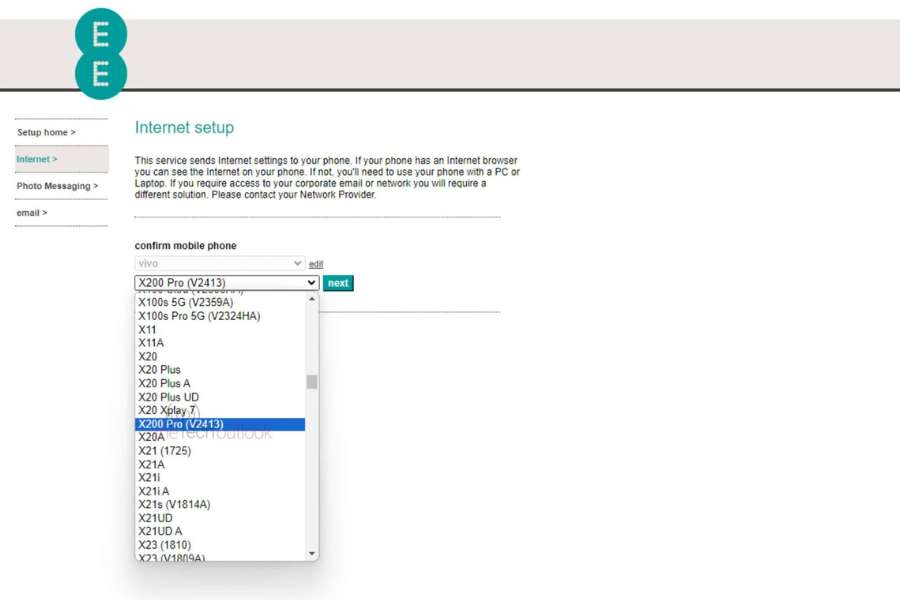Select the Internet sidebar item
Screen dimensions: 900x600
[x=37, y=159]
